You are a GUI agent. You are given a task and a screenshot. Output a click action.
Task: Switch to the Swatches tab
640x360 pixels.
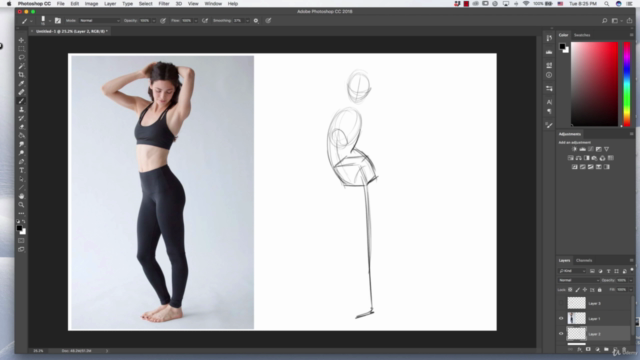[x=582, y=35]
